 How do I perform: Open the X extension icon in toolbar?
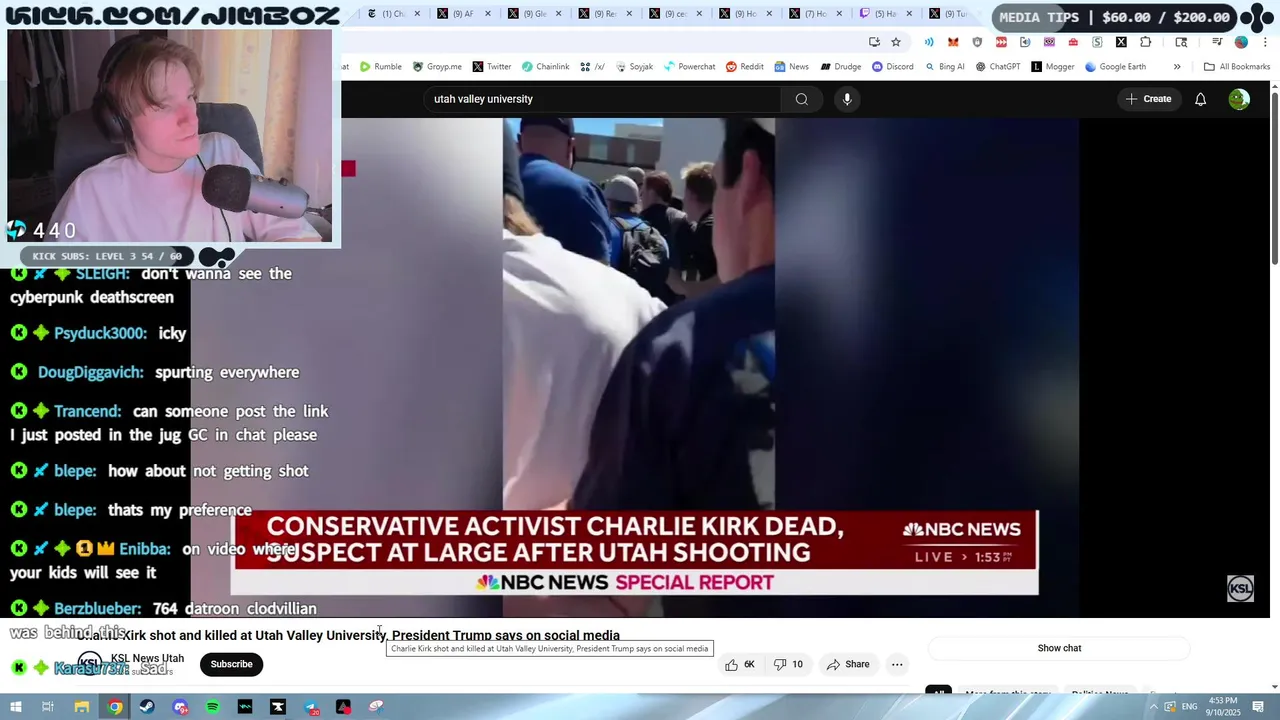[1121, 42]
